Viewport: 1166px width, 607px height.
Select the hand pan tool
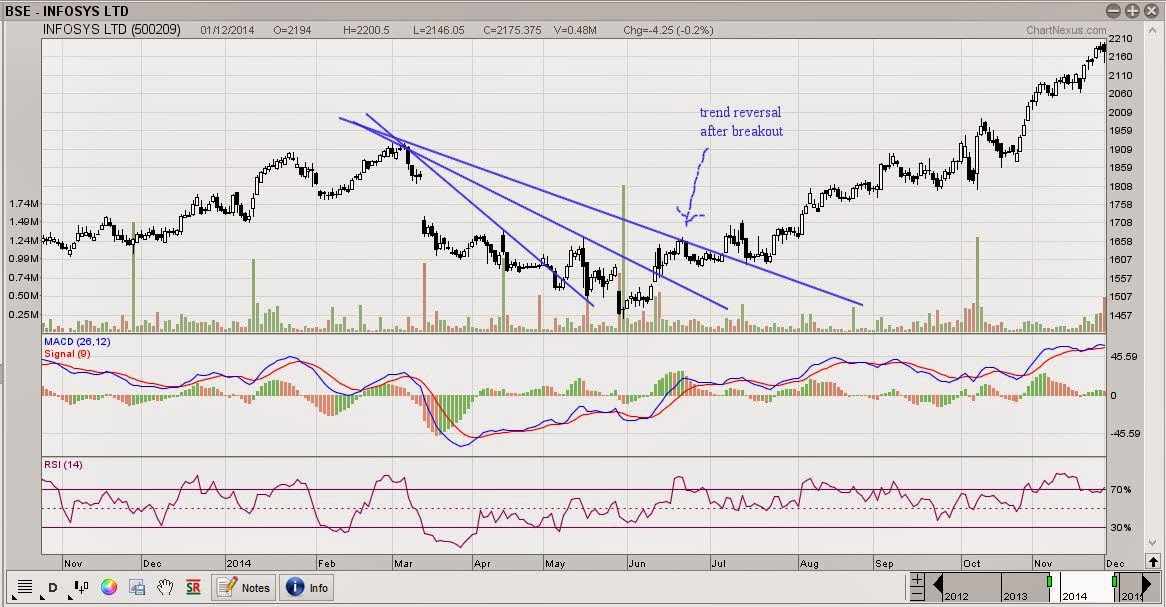click(x=164, y=588)
